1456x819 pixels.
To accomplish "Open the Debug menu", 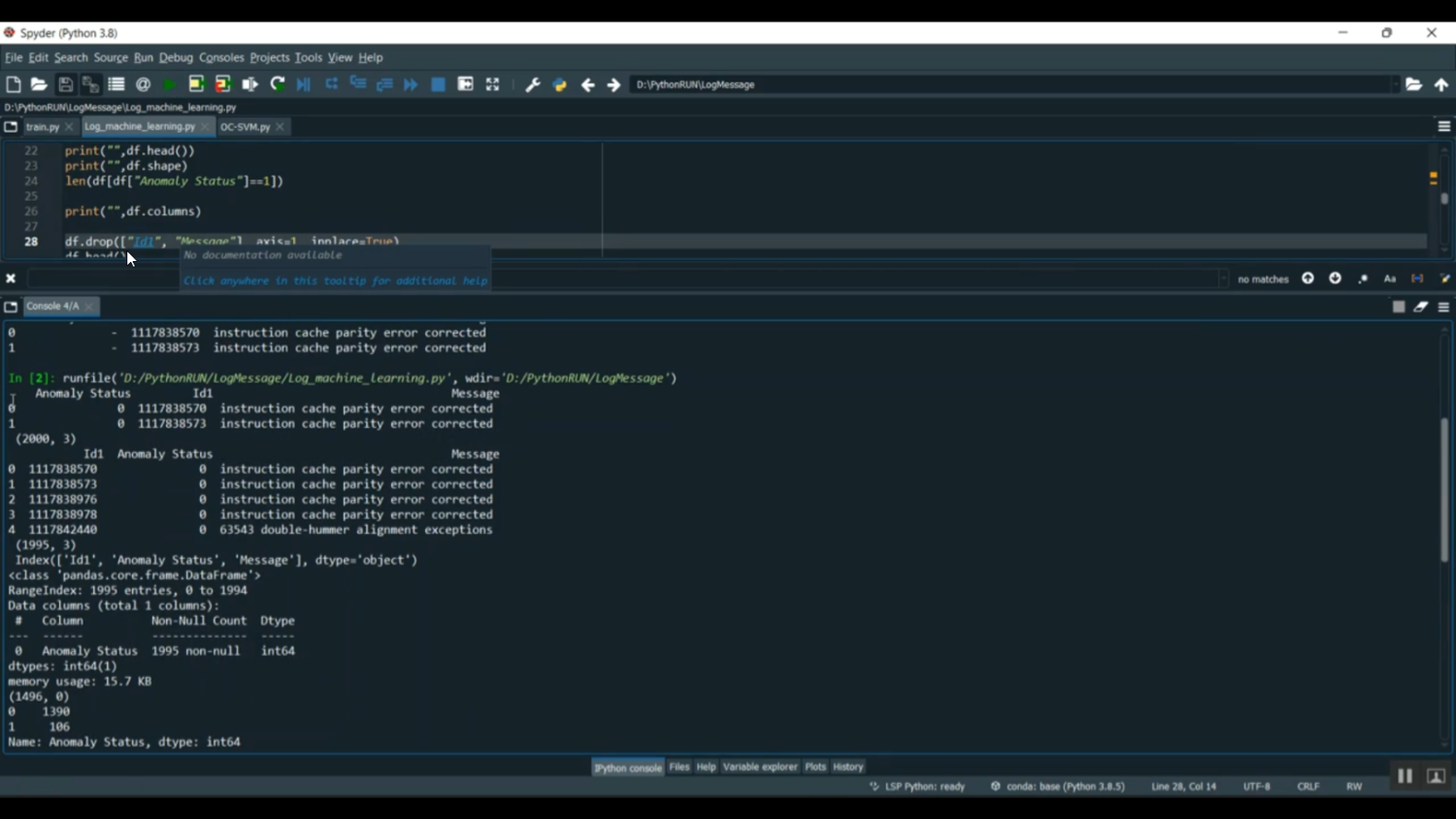I will [176, 57].
